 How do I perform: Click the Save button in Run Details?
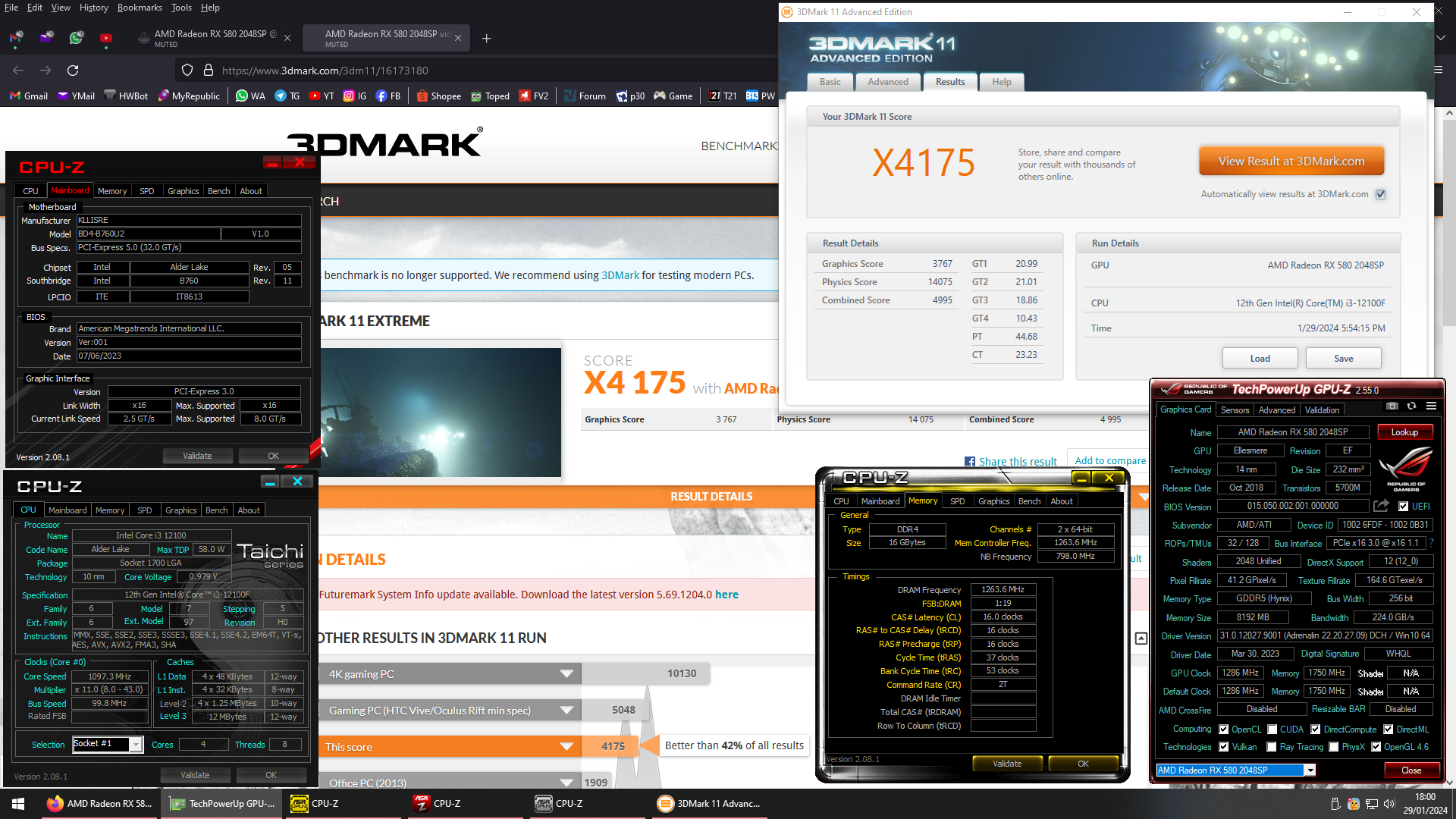1343,359
